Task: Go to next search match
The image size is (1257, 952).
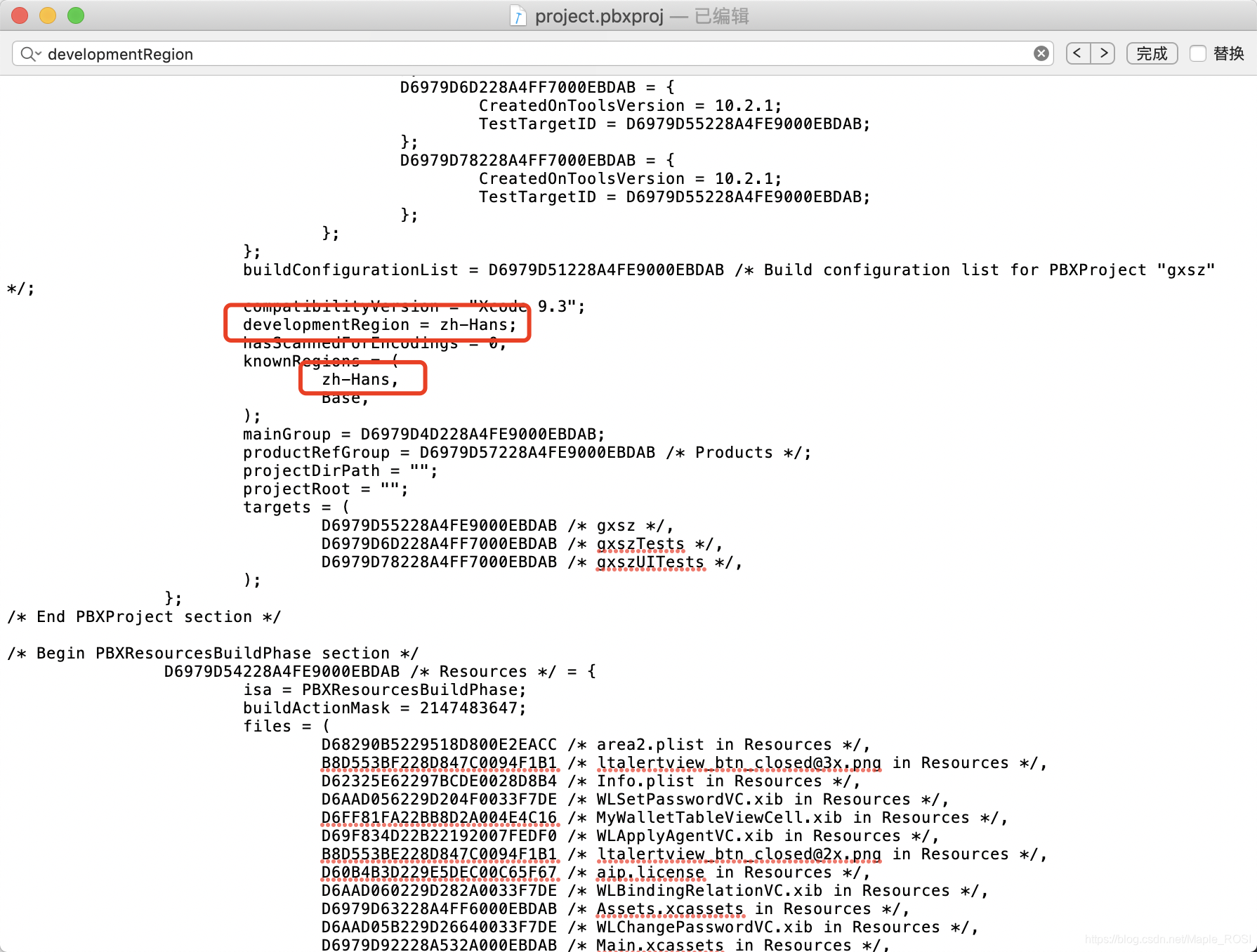Action: point(1103,53)
